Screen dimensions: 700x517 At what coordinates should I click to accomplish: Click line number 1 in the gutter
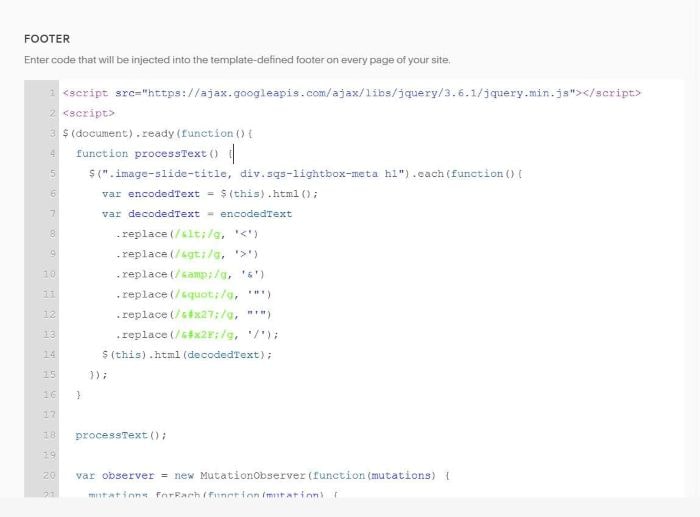(x=52, y=93)
